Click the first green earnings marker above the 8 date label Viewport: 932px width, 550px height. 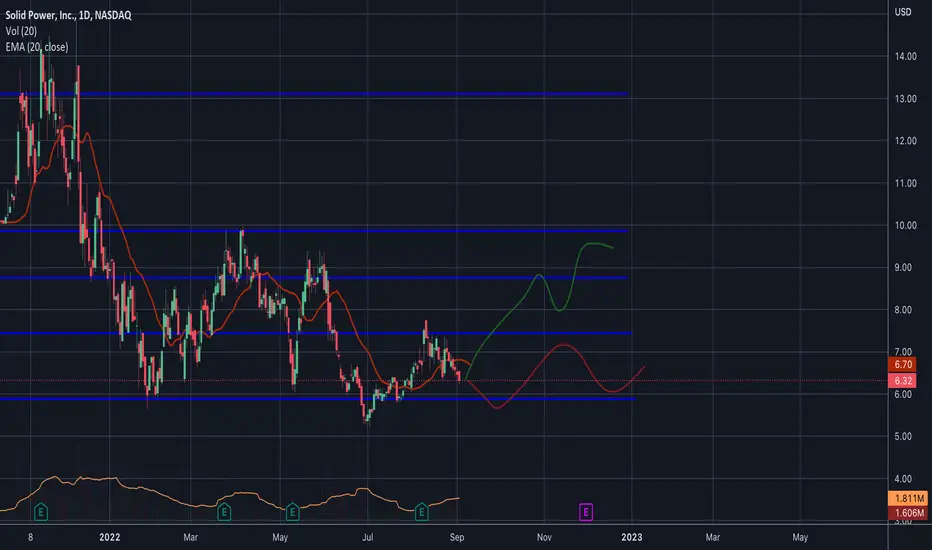coord(40,511)
